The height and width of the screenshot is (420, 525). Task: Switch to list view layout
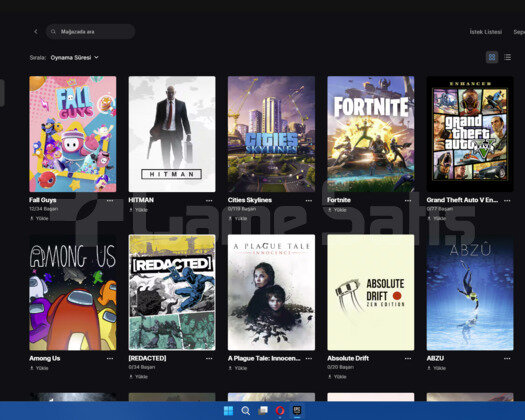click(x=508, y=57)
